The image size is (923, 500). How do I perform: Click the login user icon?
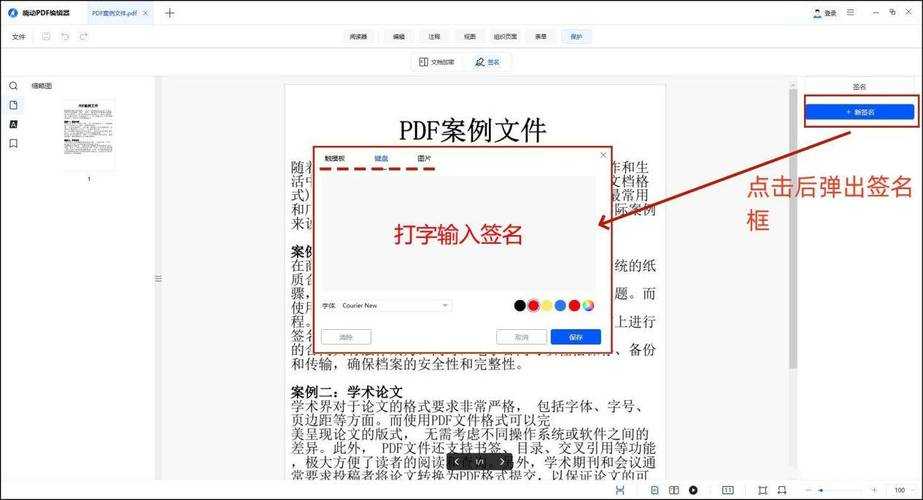817,13
